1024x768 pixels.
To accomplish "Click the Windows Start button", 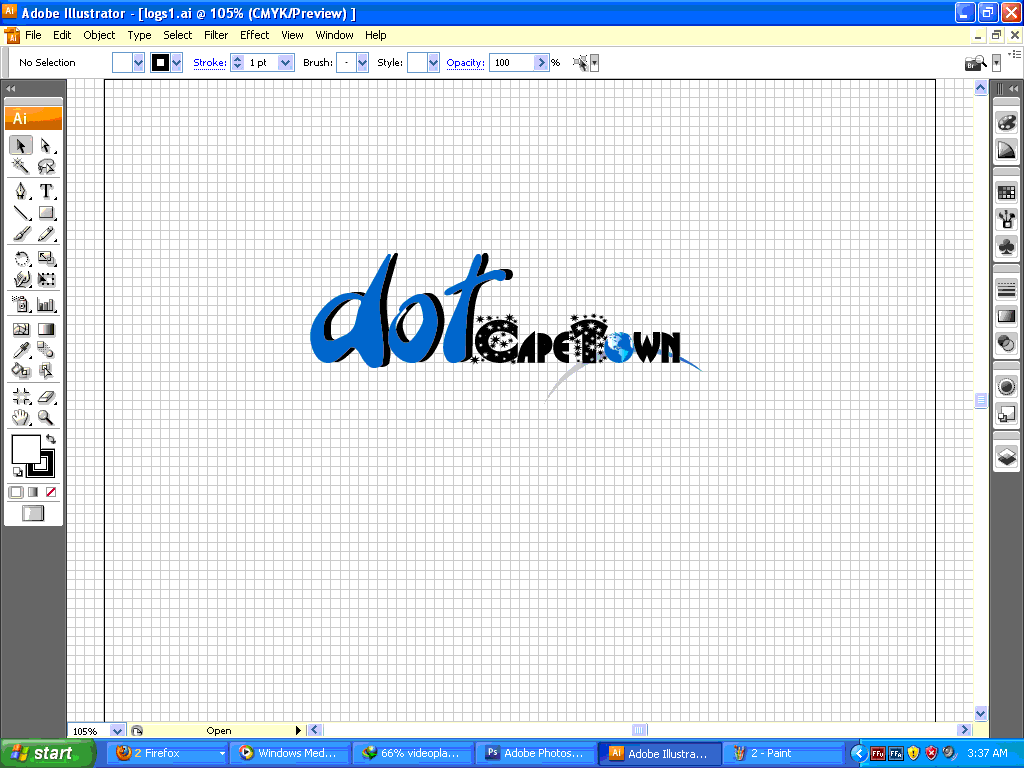I will point(42,753).
